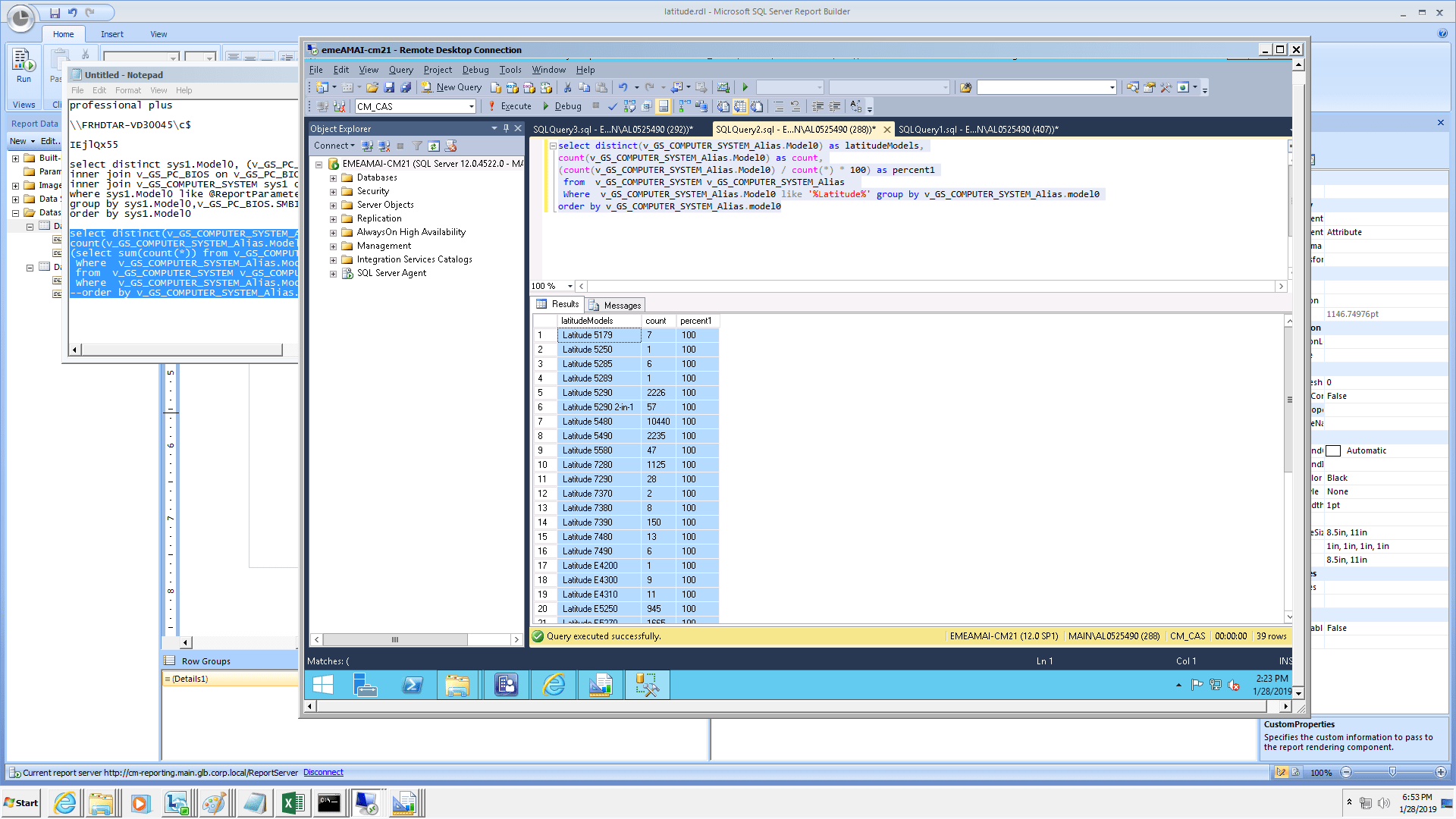Click the Undo arrow icon
The height and width of the screenshot is (819, 1456).
(x=623, y=87)
